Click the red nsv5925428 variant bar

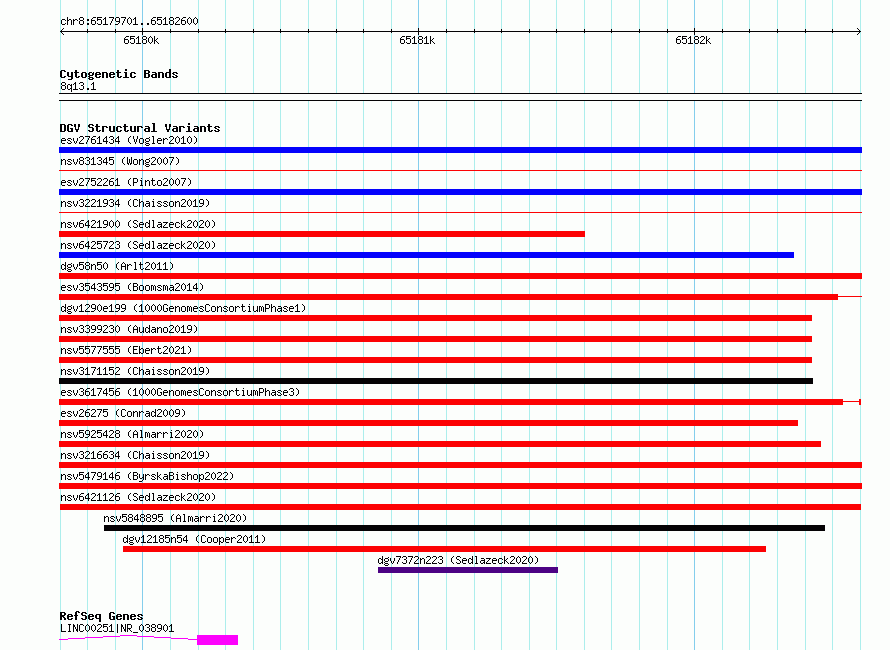(440, 444)
